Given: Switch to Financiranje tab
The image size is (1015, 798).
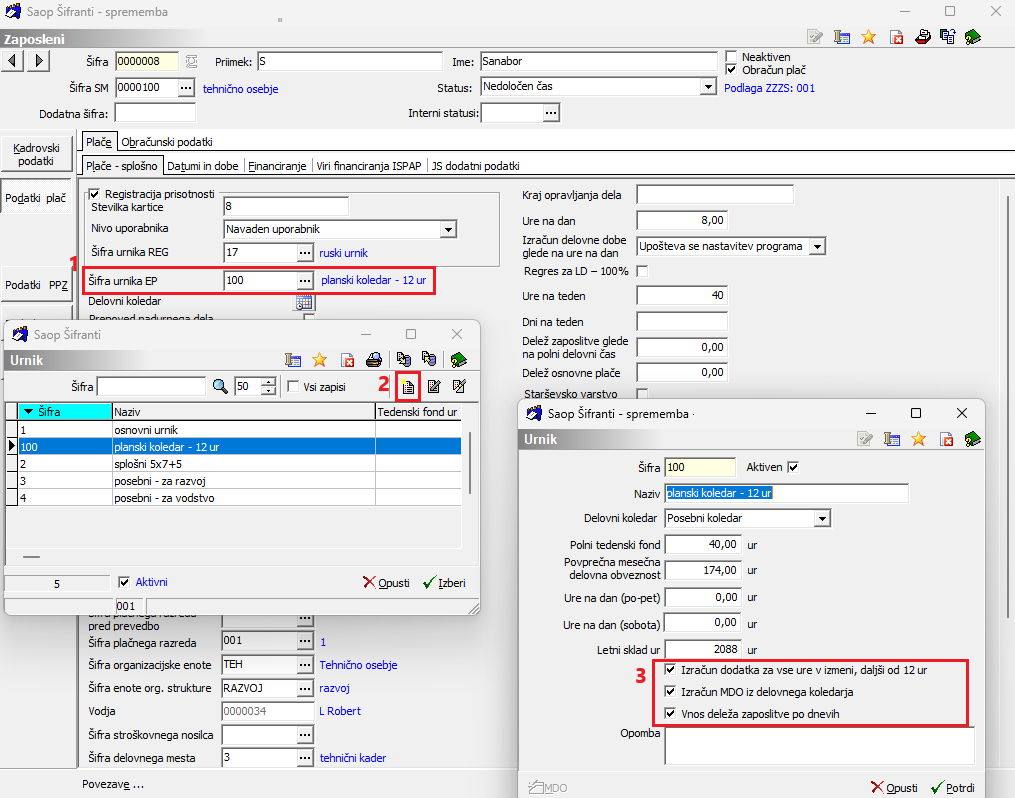Looking at the screenshot, I should (x=277, y=166).
